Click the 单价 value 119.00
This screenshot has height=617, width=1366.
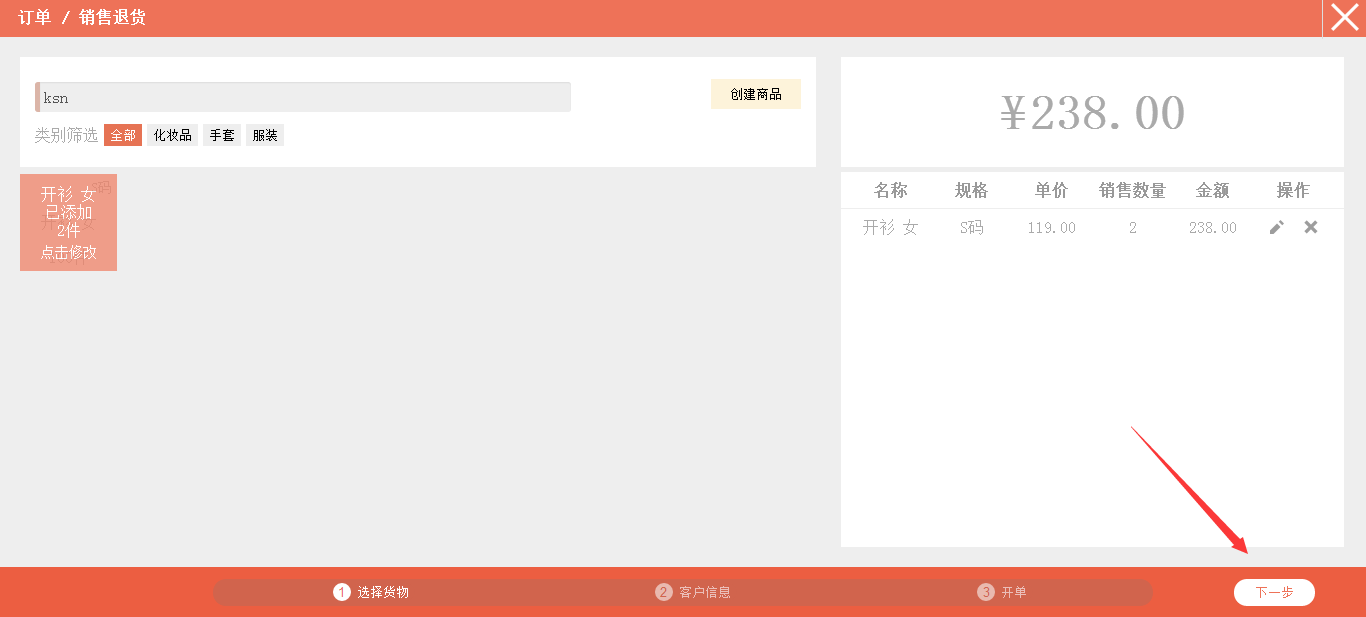[1051, 228]
